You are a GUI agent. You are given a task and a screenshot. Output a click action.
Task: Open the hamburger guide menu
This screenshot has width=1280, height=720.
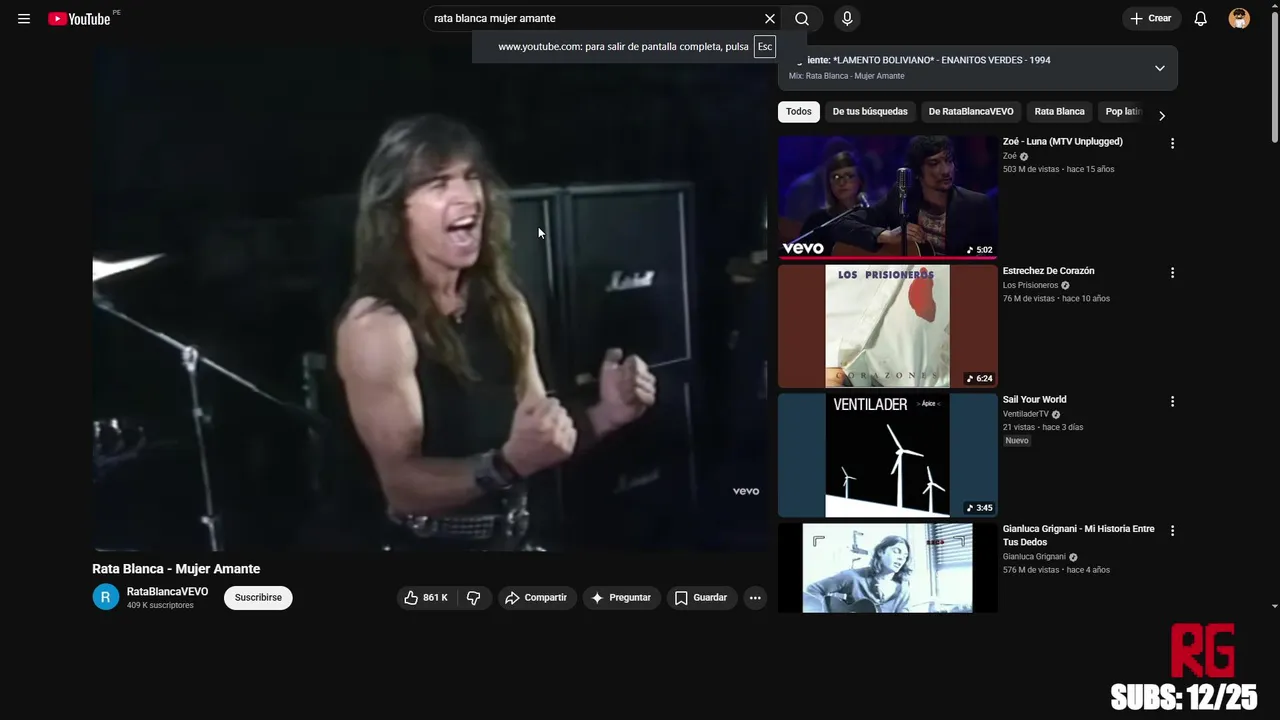tap(24, 19)
